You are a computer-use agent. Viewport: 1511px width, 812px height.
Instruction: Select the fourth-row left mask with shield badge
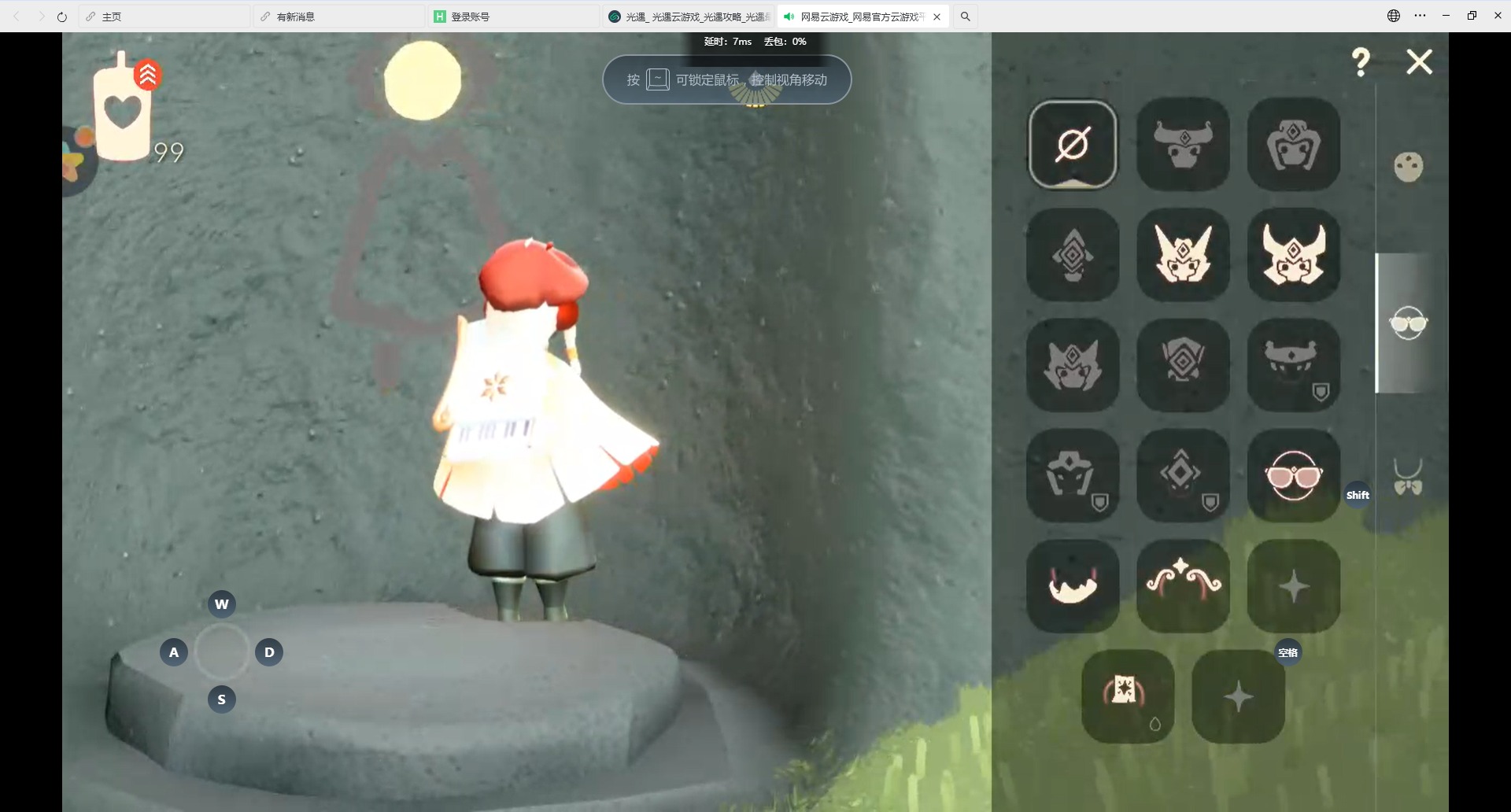click(x=1073, y=475)
